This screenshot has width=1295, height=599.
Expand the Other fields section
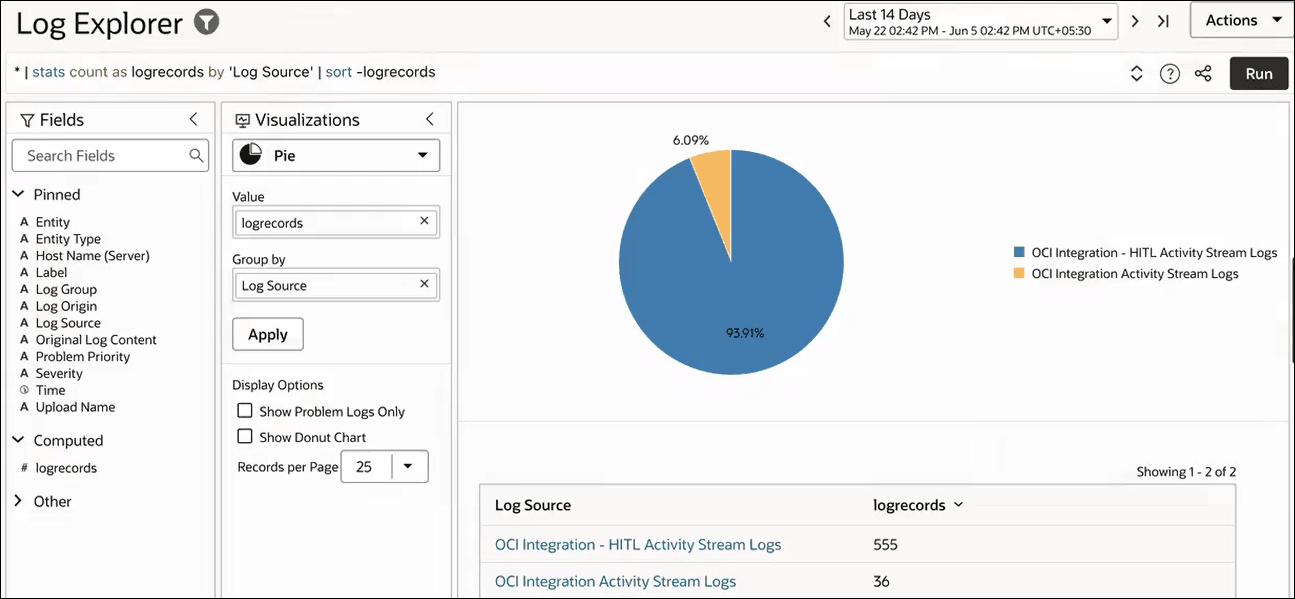(x=18, y=501)
